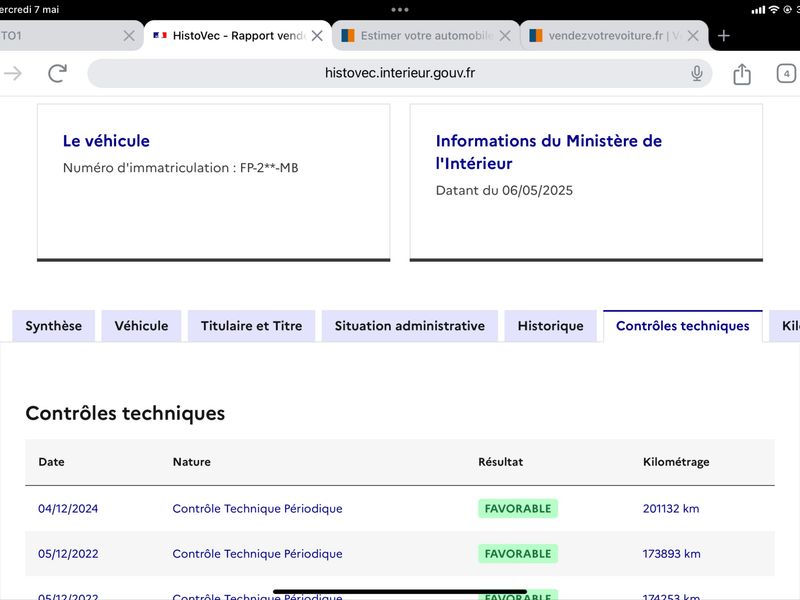
Task: Tap the 173893 km mileage value
Action: pos(671,554)
